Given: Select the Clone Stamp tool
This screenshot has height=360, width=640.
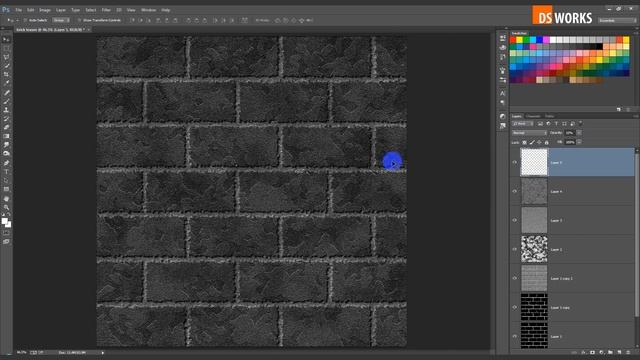Looking at the screenshot, I should coord(6,110).
